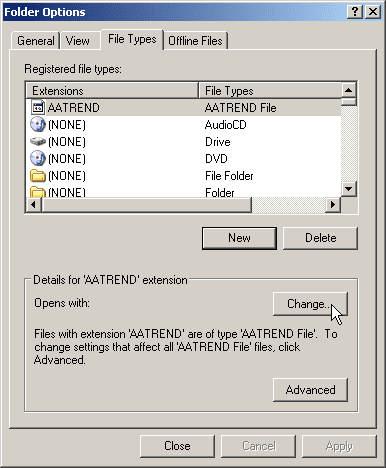Image resolution: width=386 pixels, height=468 pixels.
Task: Click the Folder row's yellow icon
Action: tap(38, 192)
